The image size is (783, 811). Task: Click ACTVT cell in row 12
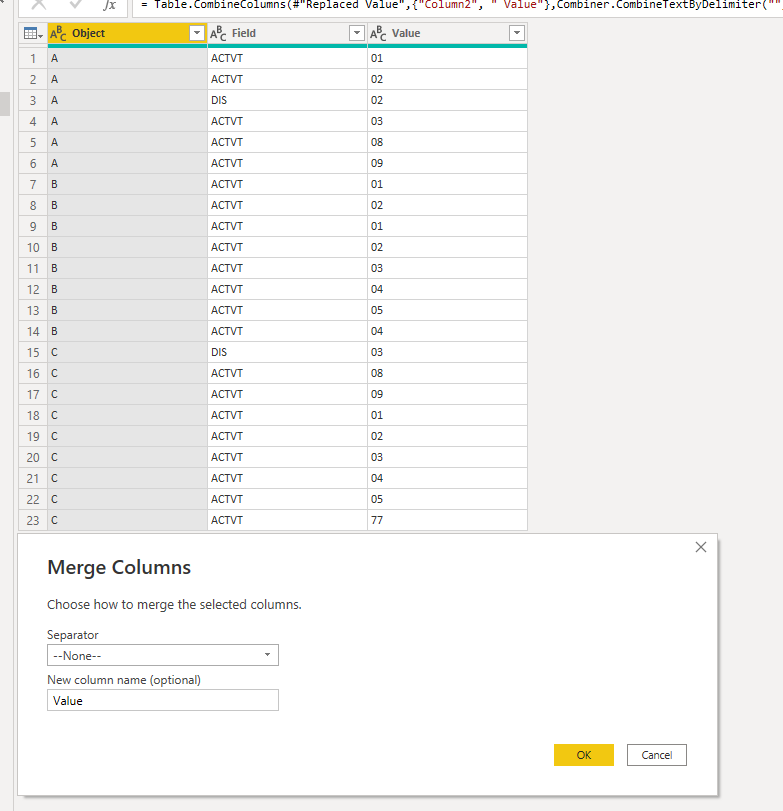click(287, 289)
